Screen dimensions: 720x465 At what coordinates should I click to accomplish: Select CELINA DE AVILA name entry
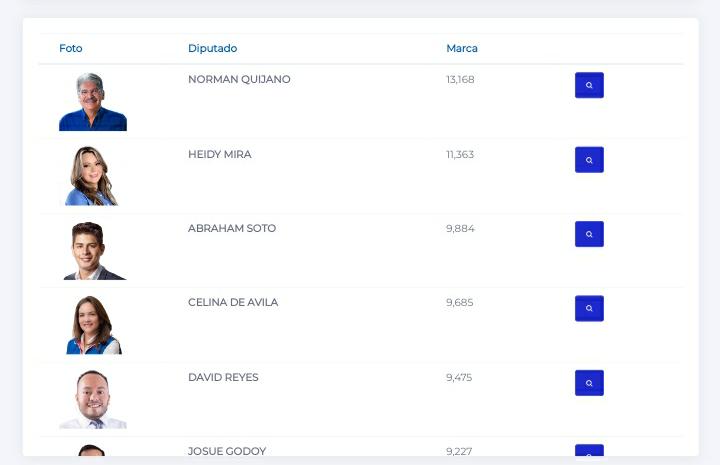tap(233, 303)
